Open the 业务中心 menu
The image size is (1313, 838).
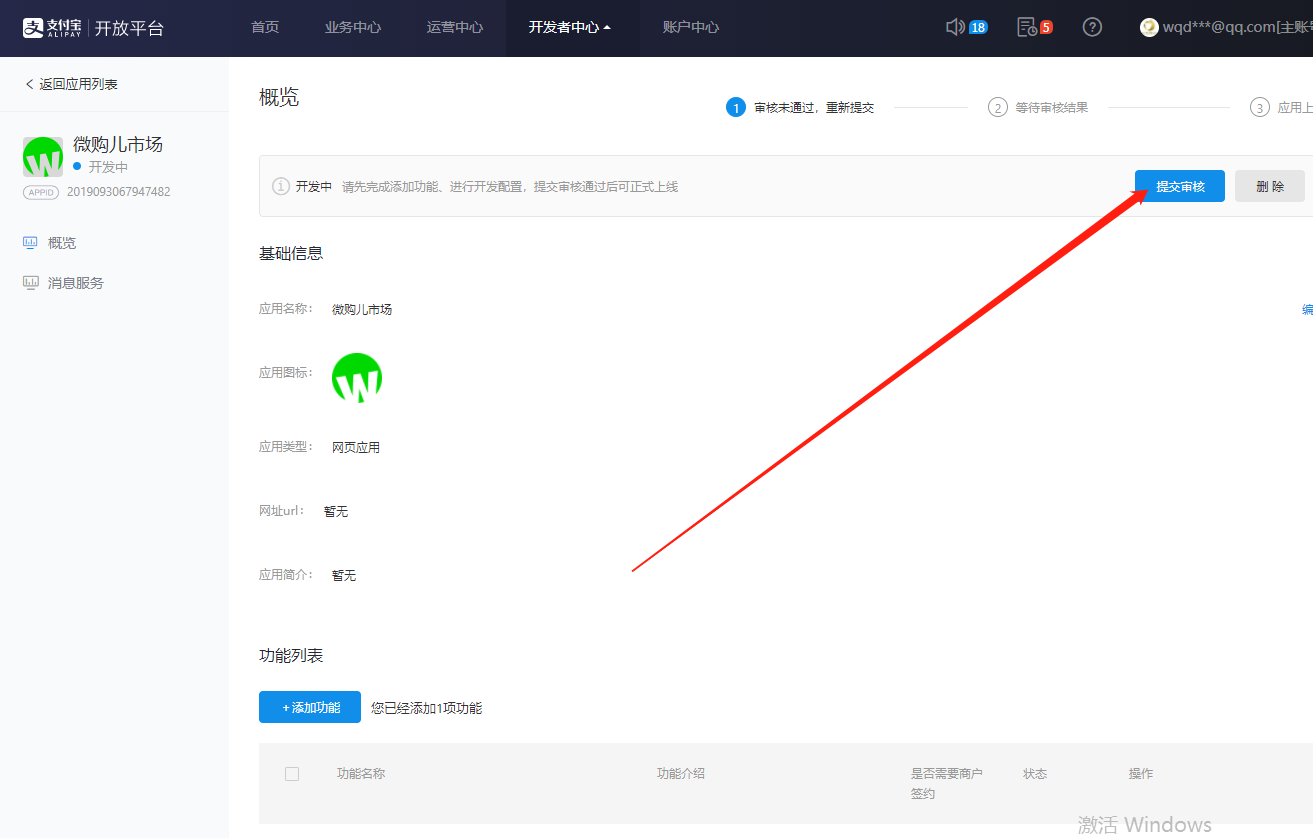click(x=353, y=27)
